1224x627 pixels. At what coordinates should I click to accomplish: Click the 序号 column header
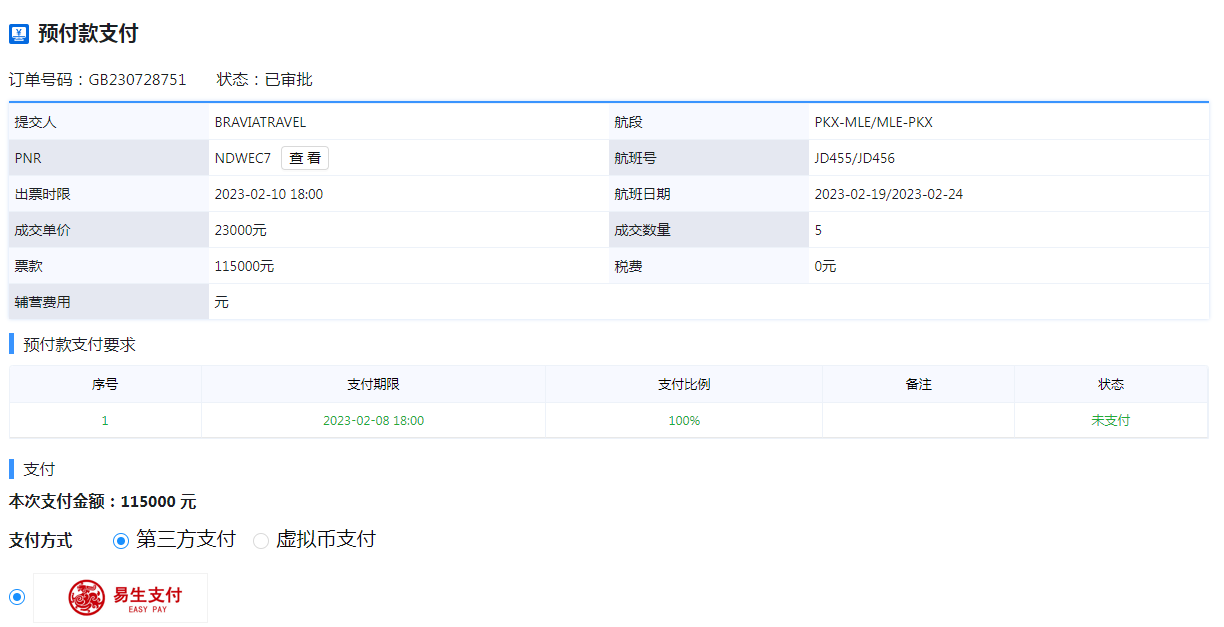tap(105, 384)
